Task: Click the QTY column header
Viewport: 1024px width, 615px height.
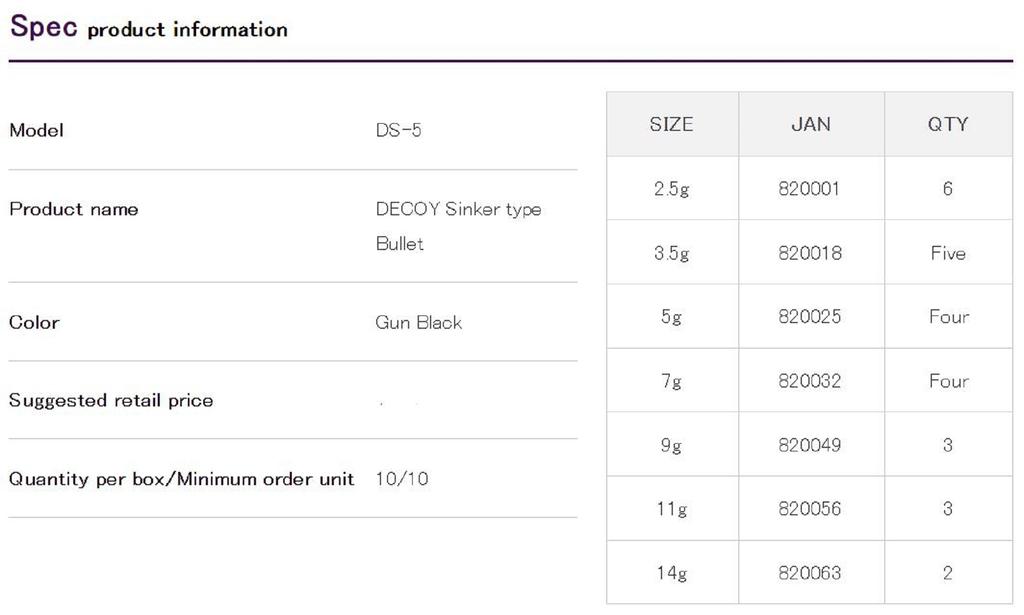Action: [947, 124]
